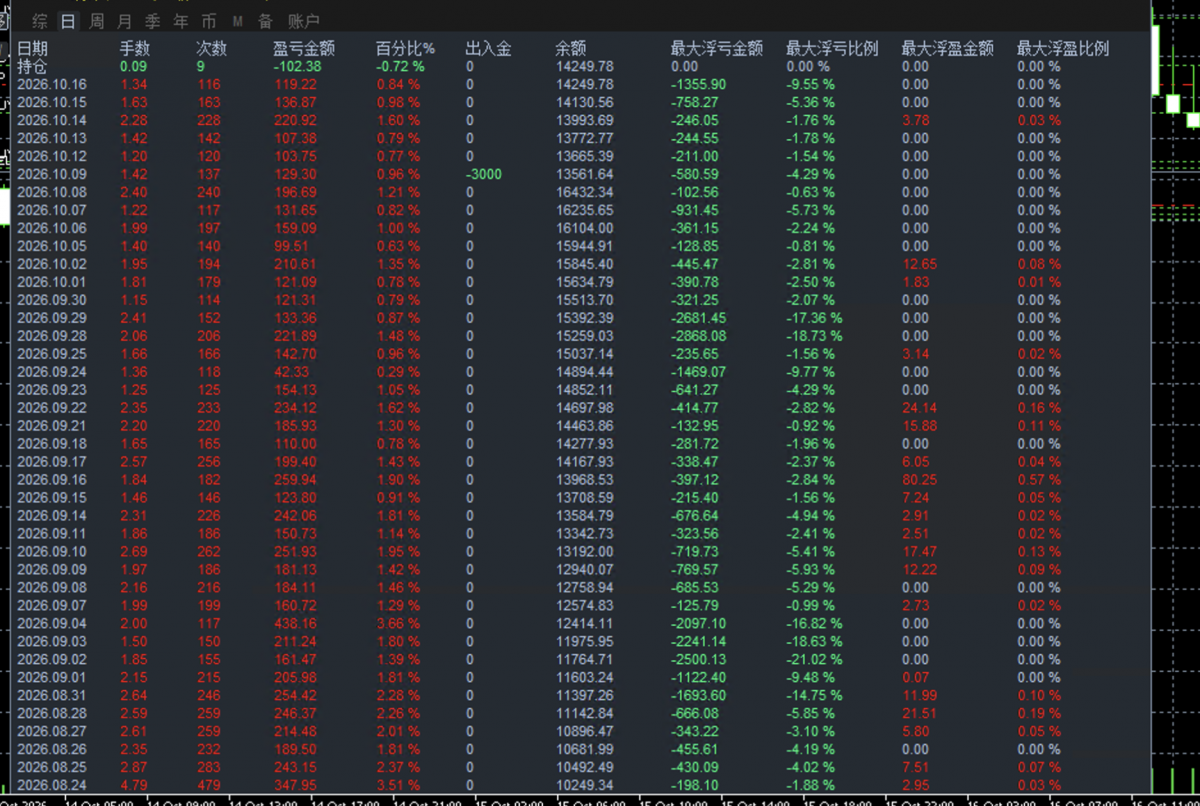Click the floating profit ratio 0.57 %
1200x806 pixels.
1039,480
